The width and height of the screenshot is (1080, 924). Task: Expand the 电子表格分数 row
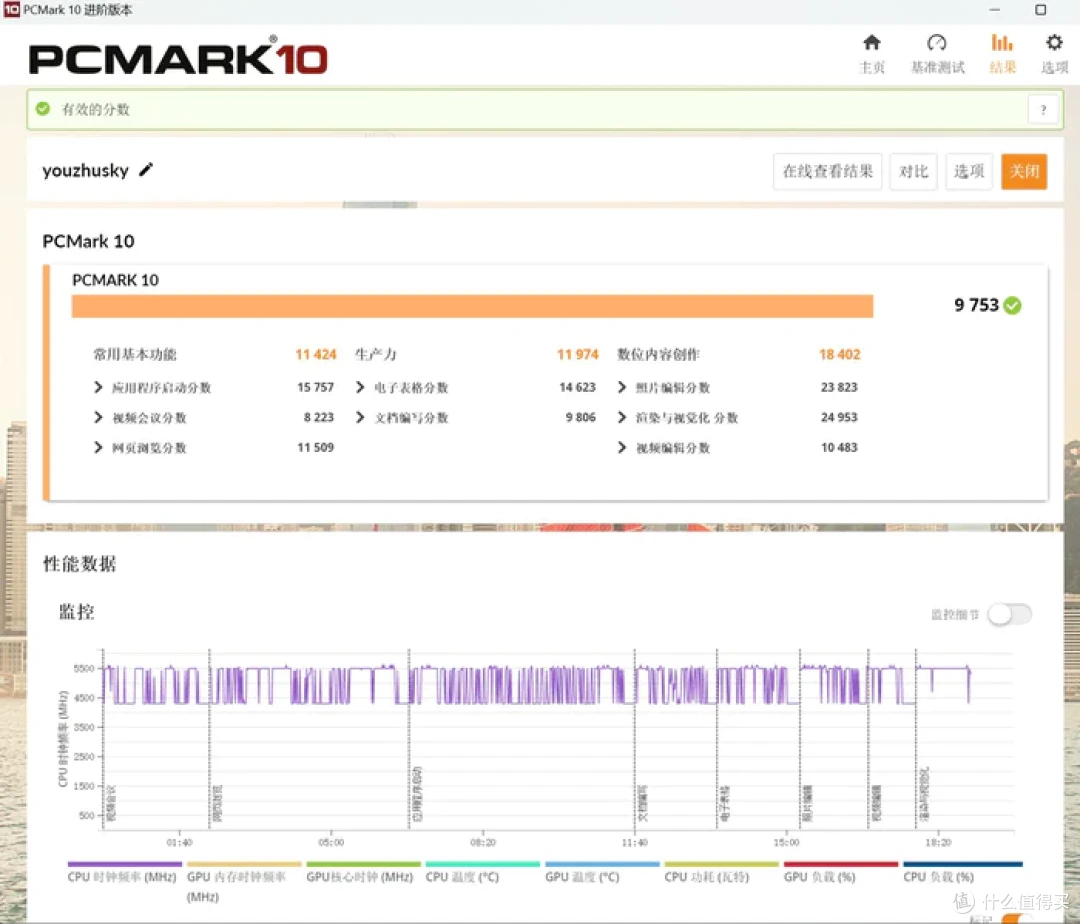pyautogui.click(x=360, y=387)
